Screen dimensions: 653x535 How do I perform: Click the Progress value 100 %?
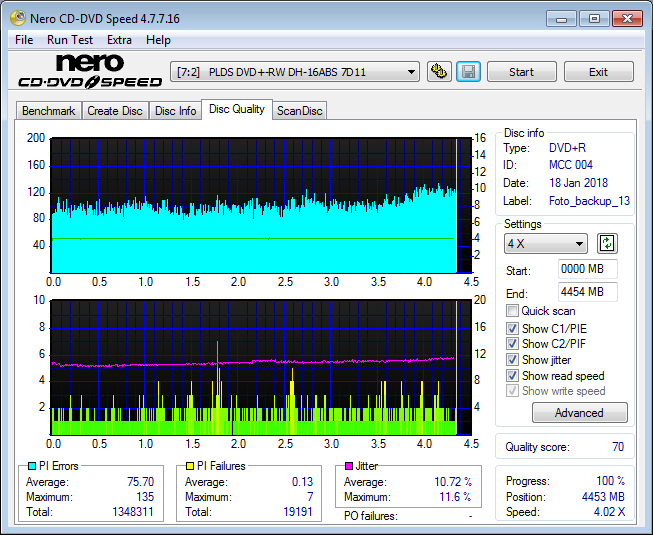pyautogui.click(x=611, y=481)
